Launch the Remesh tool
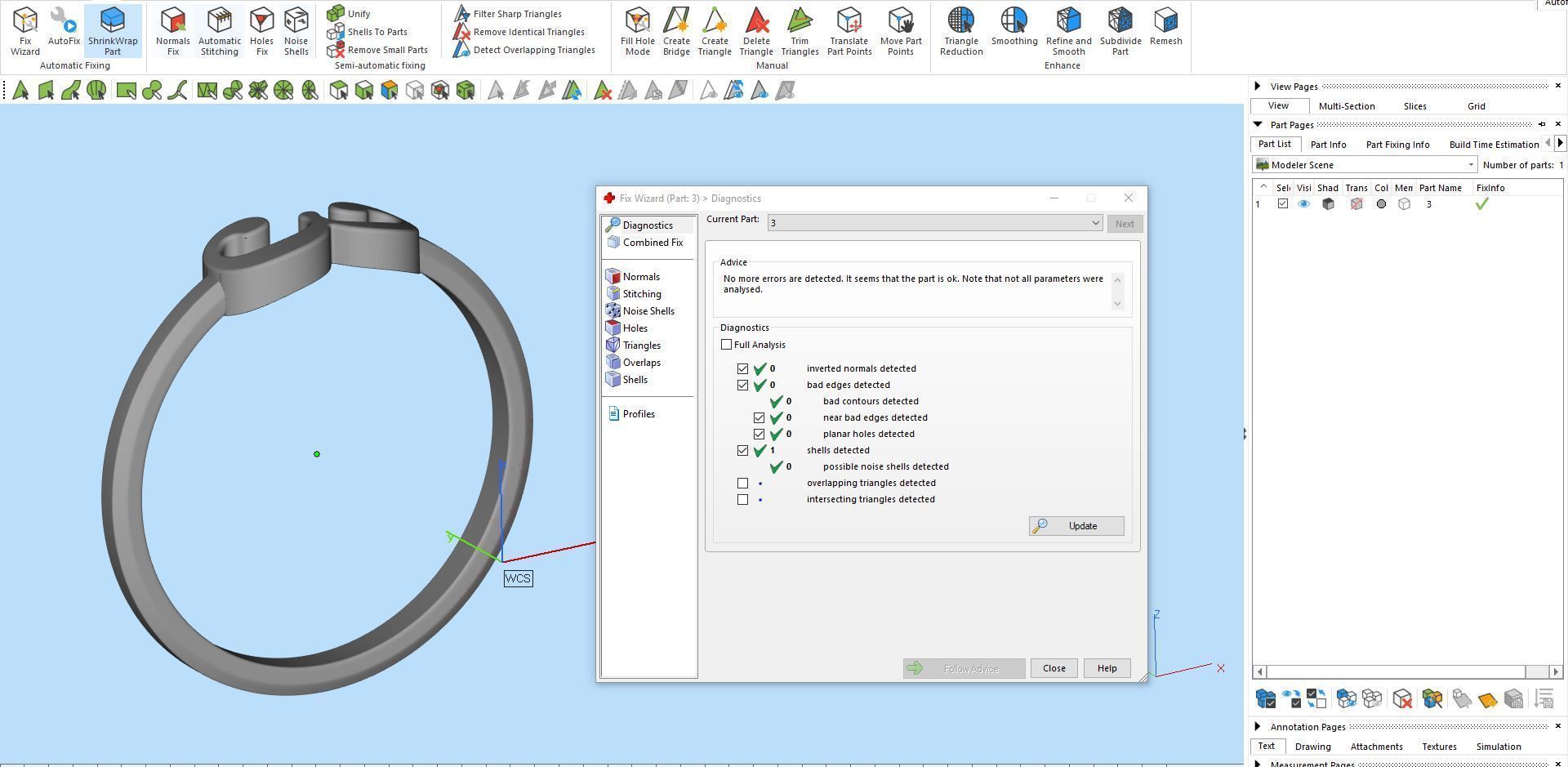The width and height of the screenshot is (1568, 767). click(x=1166, y=27)
